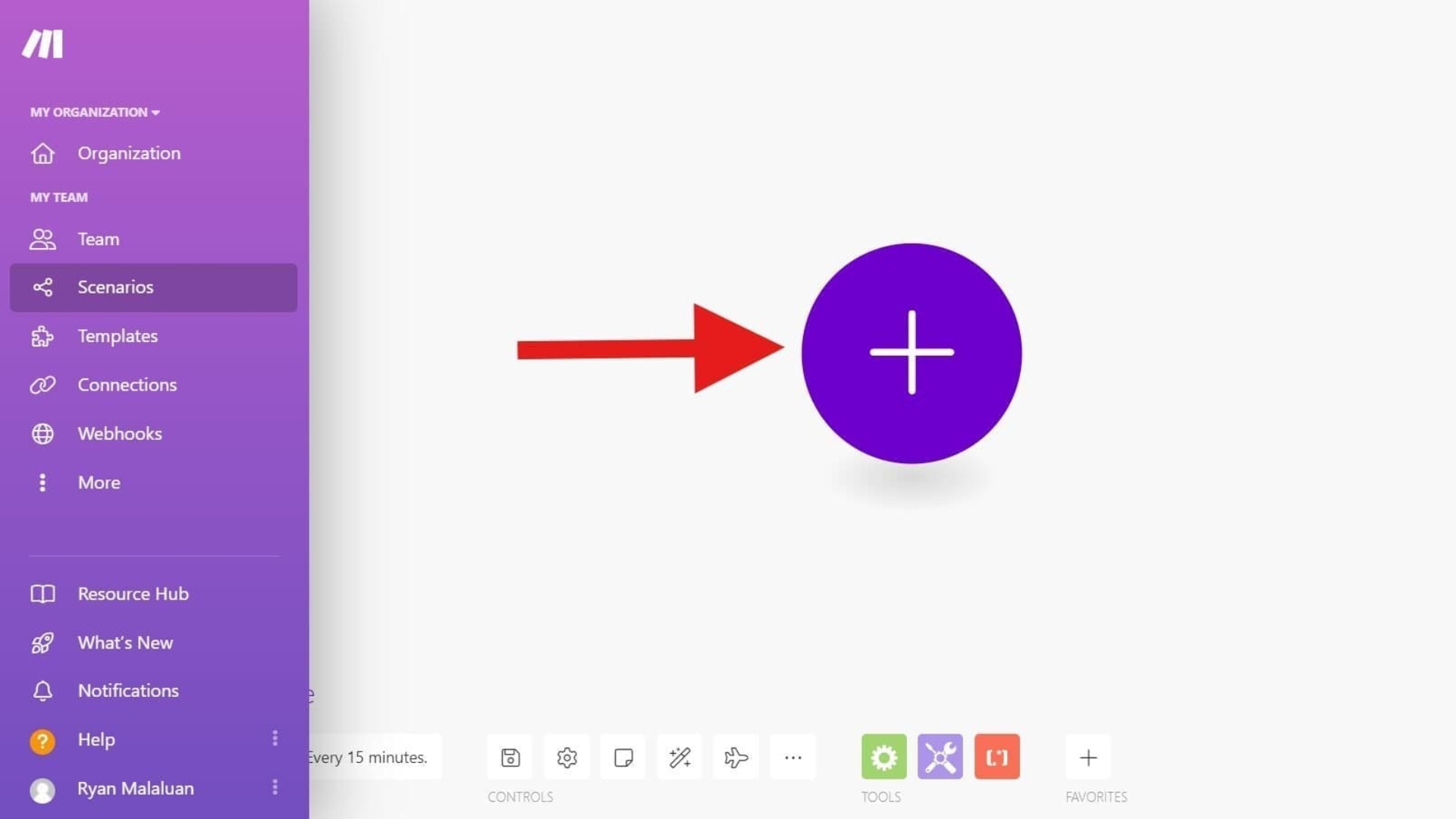Open the options menu beside Ryan Malaluan
The width and height of the screenshot is (1456, 819).
click(x=275, y=787)
